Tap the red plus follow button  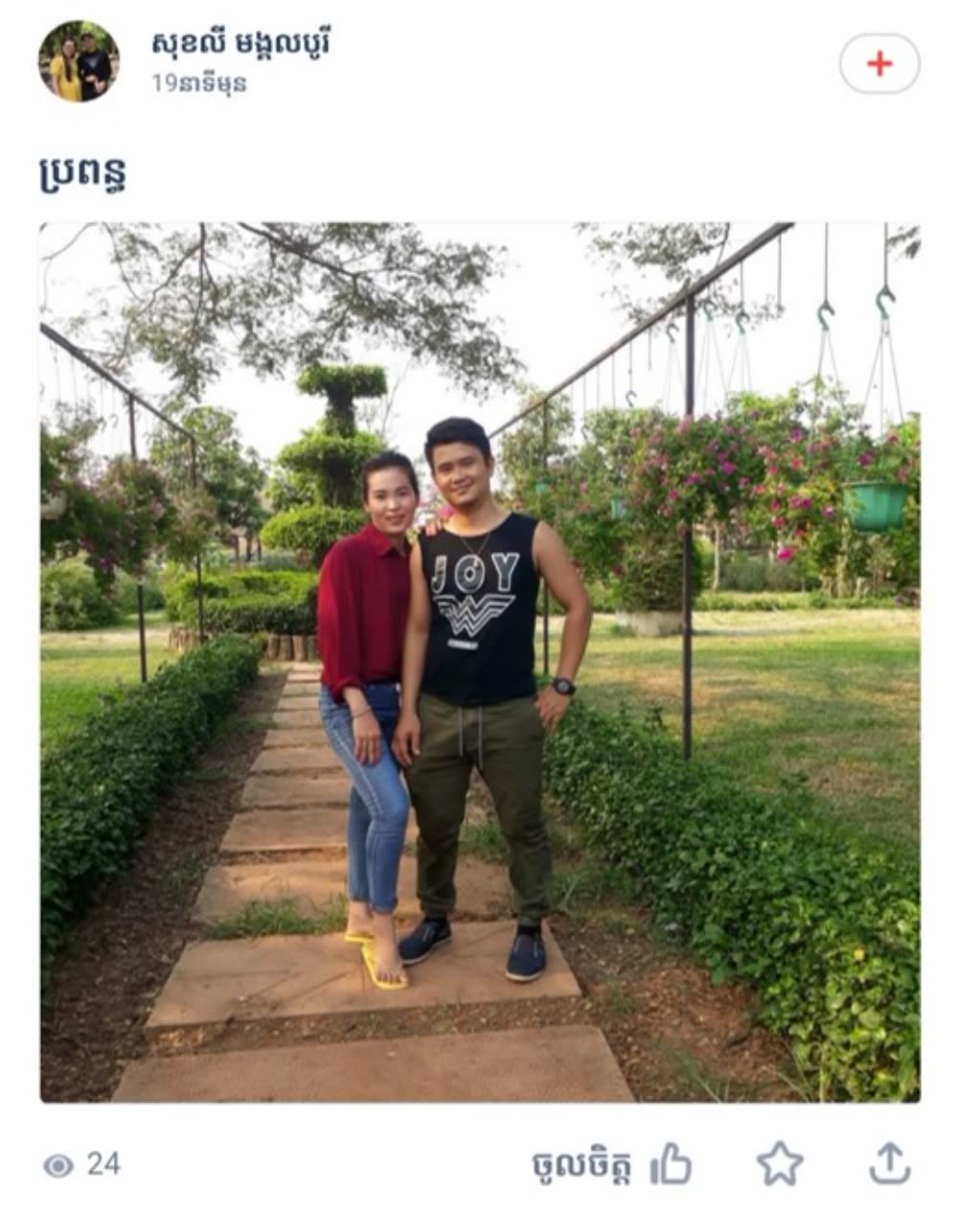click(x=879, y=64)
